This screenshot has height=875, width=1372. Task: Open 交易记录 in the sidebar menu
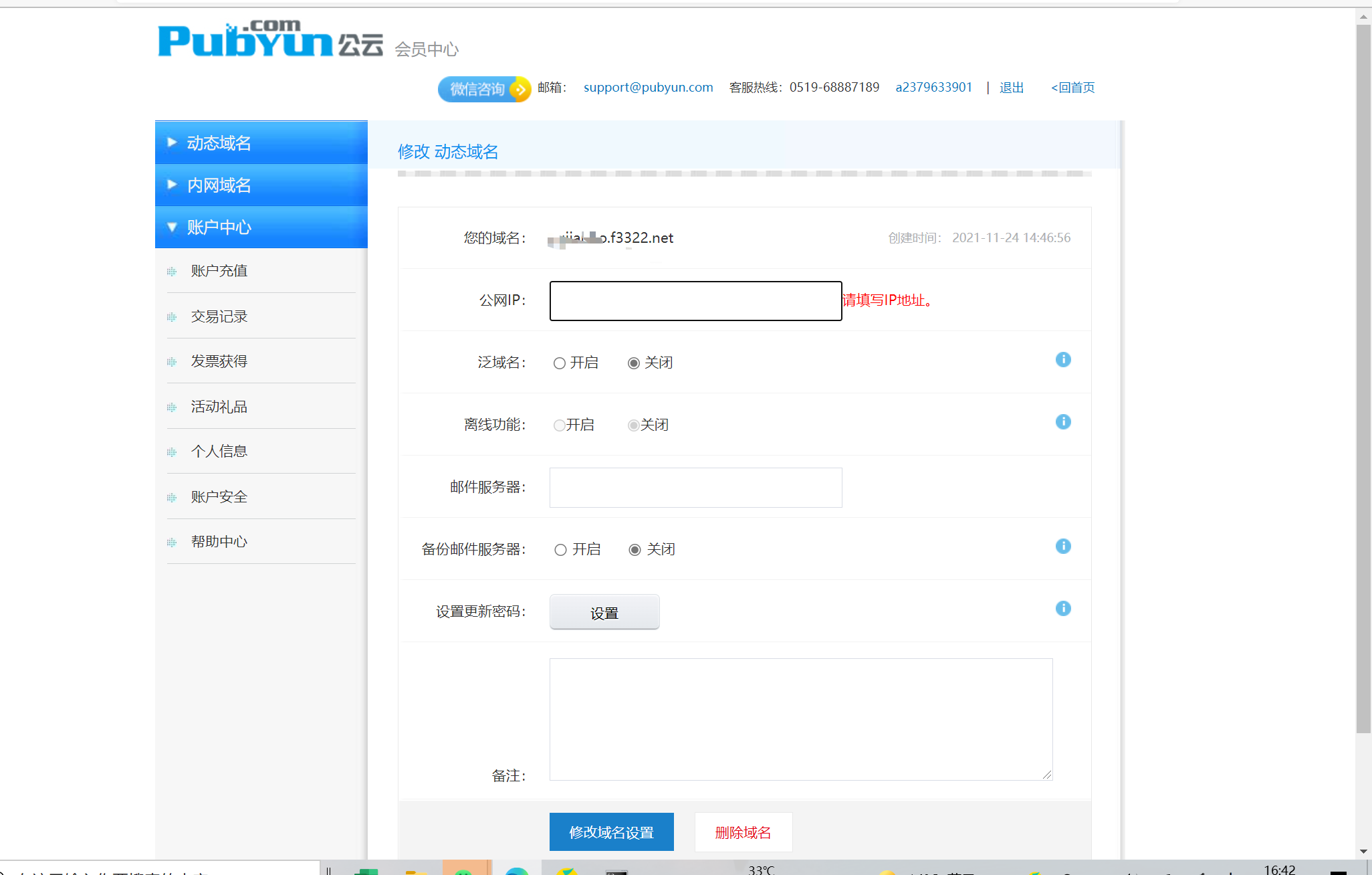(219, 316)
